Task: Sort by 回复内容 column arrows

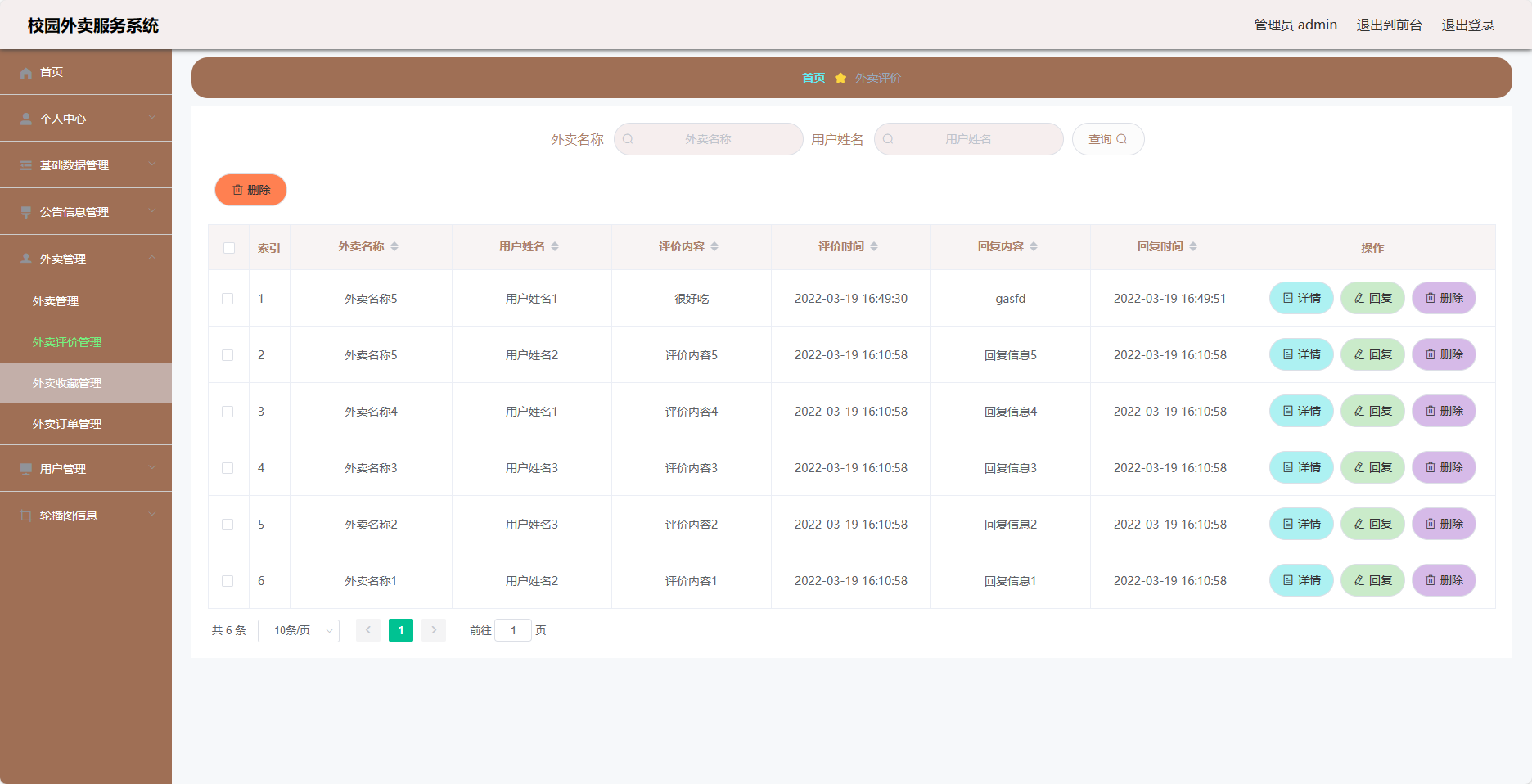Action: click(1034, 247)
